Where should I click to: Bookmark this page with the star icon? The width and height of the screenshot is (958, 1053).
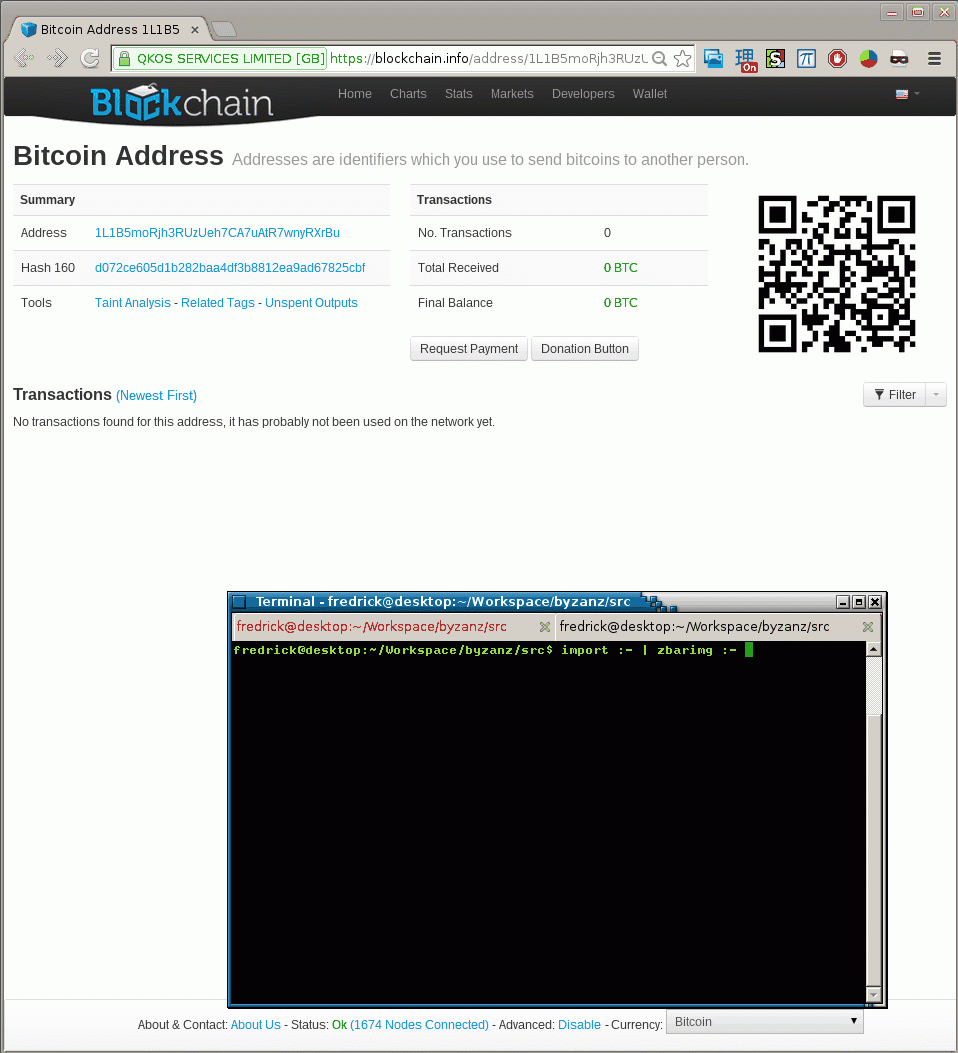682,59
